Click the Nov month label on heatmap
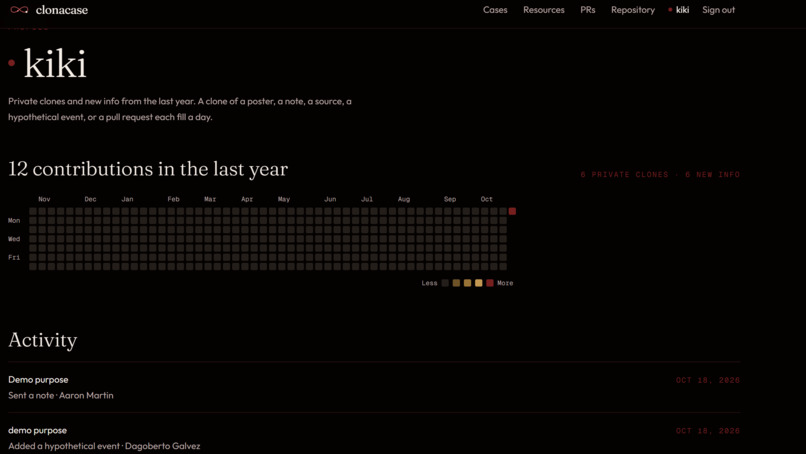The width and height of the screenshot is (806, 454). [x=44, y=199]
